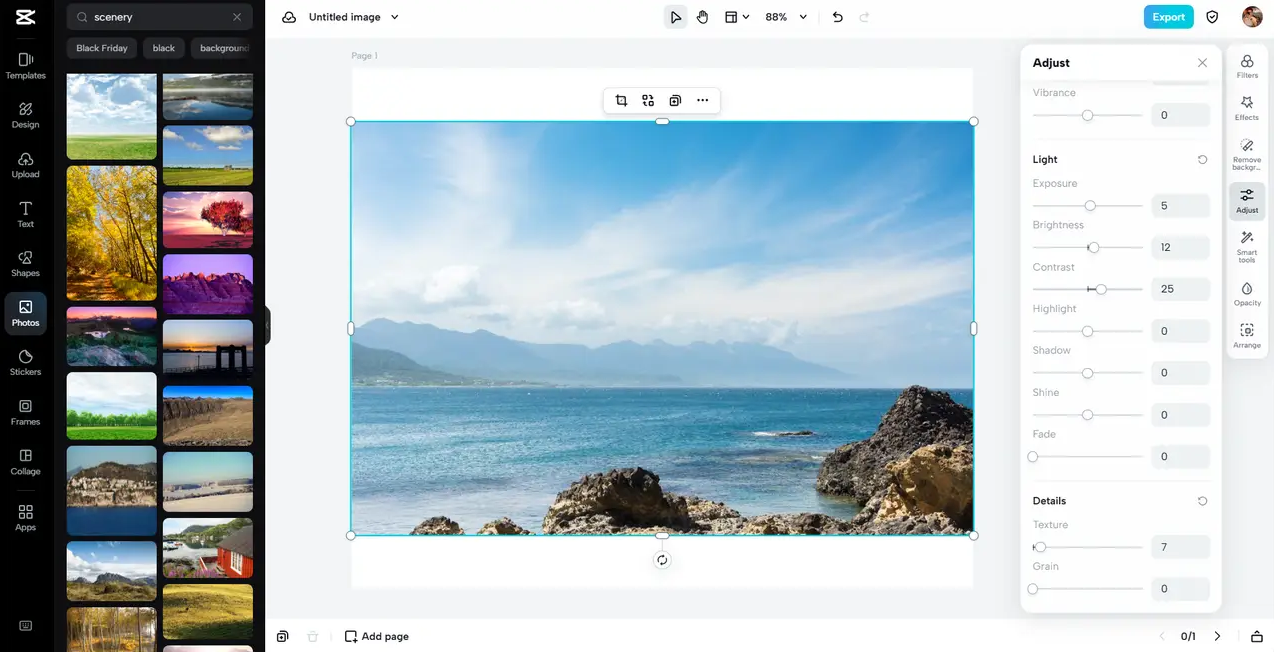Screen dimensions: 1274x652
Task: Select the background search tag
Action: point(221,48)
